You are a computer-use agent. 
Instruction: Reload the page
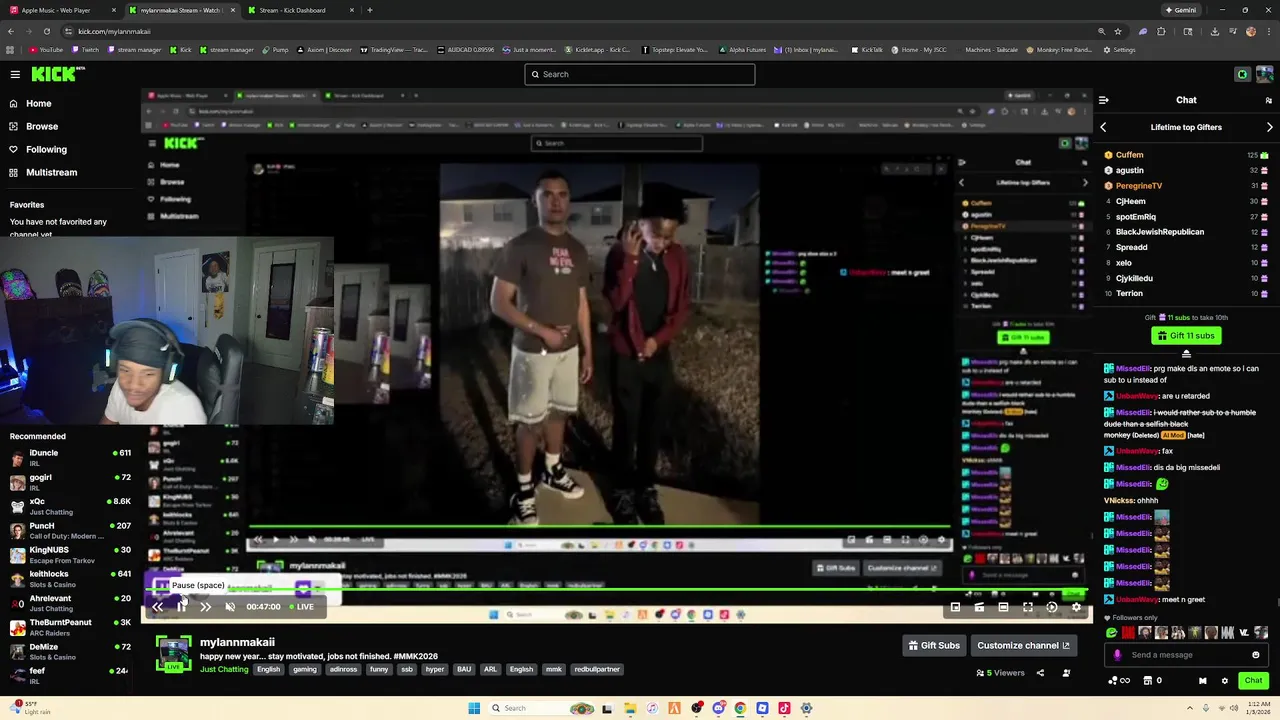[45, 31]
